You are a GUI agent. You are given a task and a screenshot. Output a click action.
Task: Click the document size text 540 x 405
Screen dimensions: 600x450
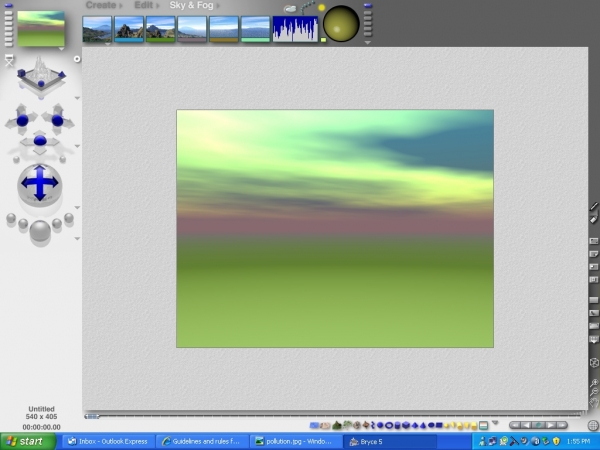[41, 417]
